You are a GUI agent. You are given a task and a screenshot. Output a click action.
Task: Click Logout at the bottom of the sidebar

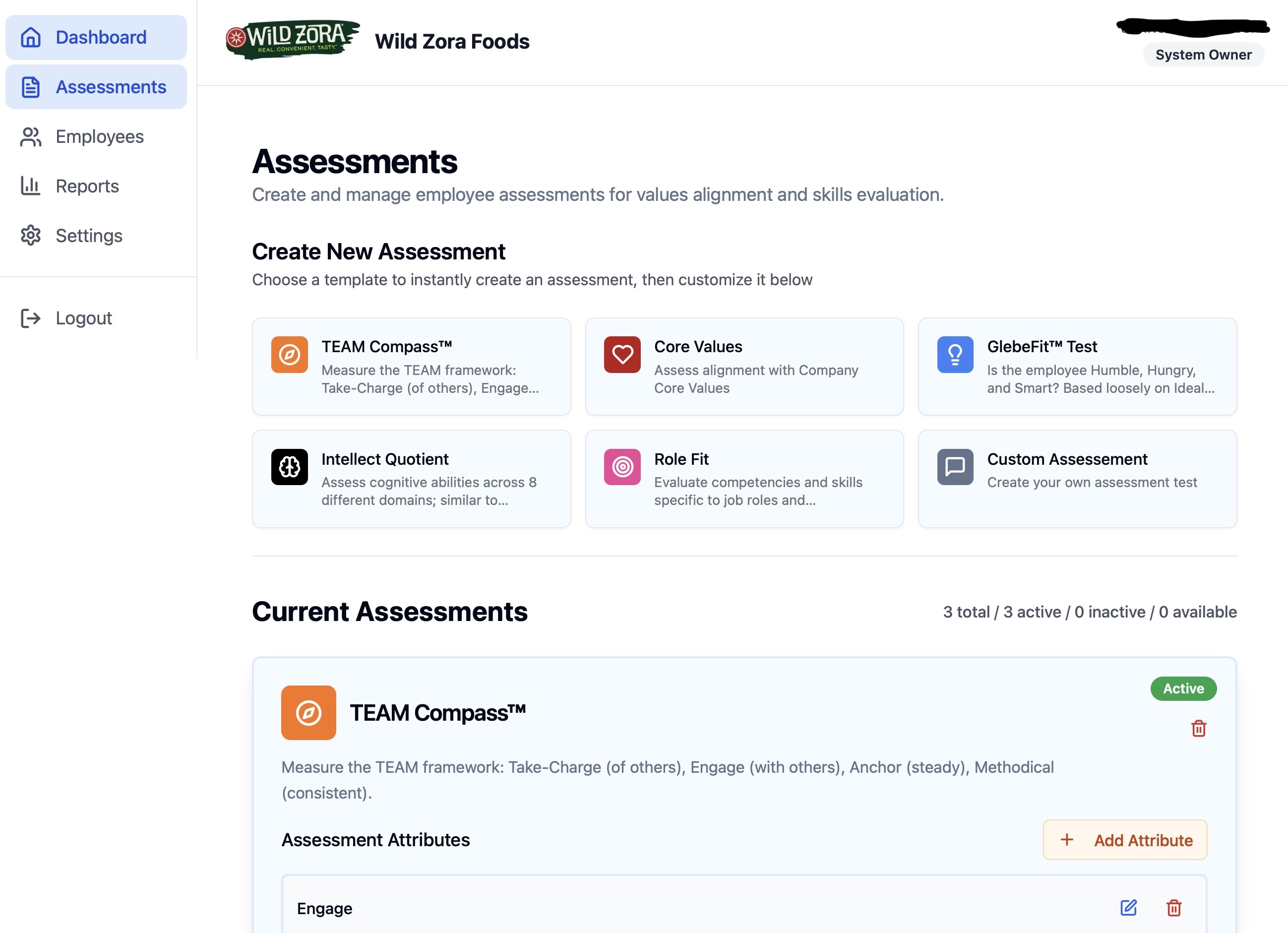pos(83,317)
